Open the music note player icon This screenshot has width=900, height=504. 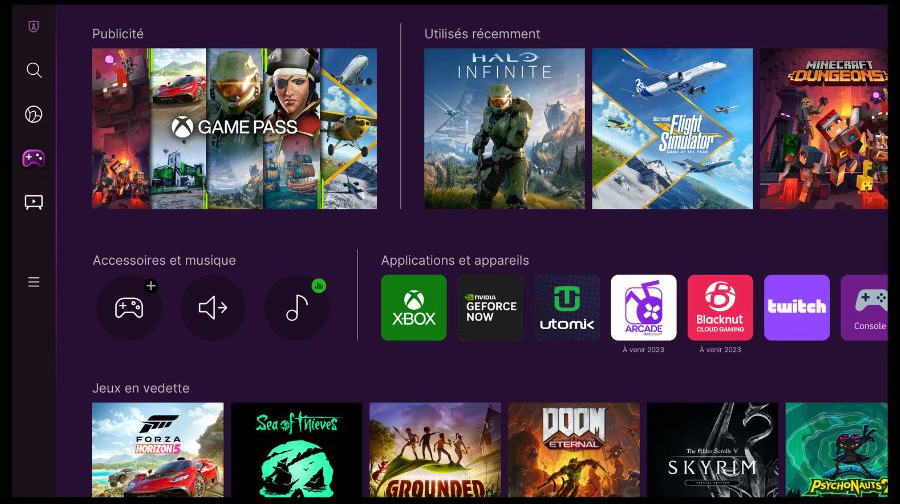(x=297, y=308)
